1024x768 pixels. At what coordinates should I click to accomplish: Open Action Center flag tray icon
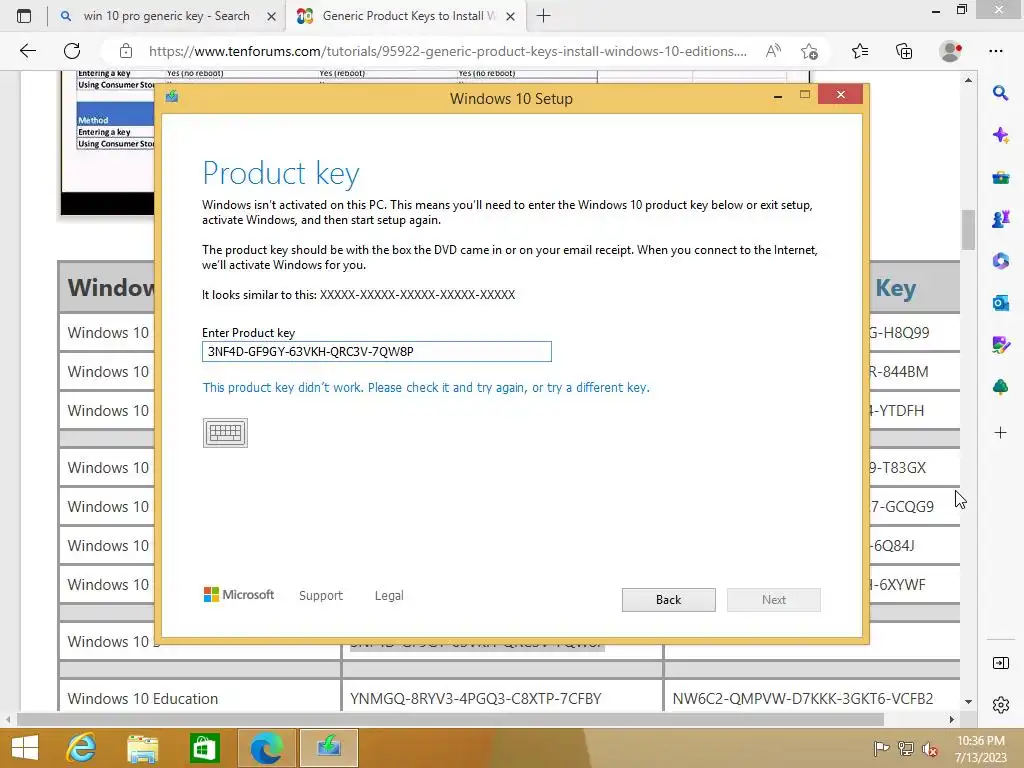(882, 748)
